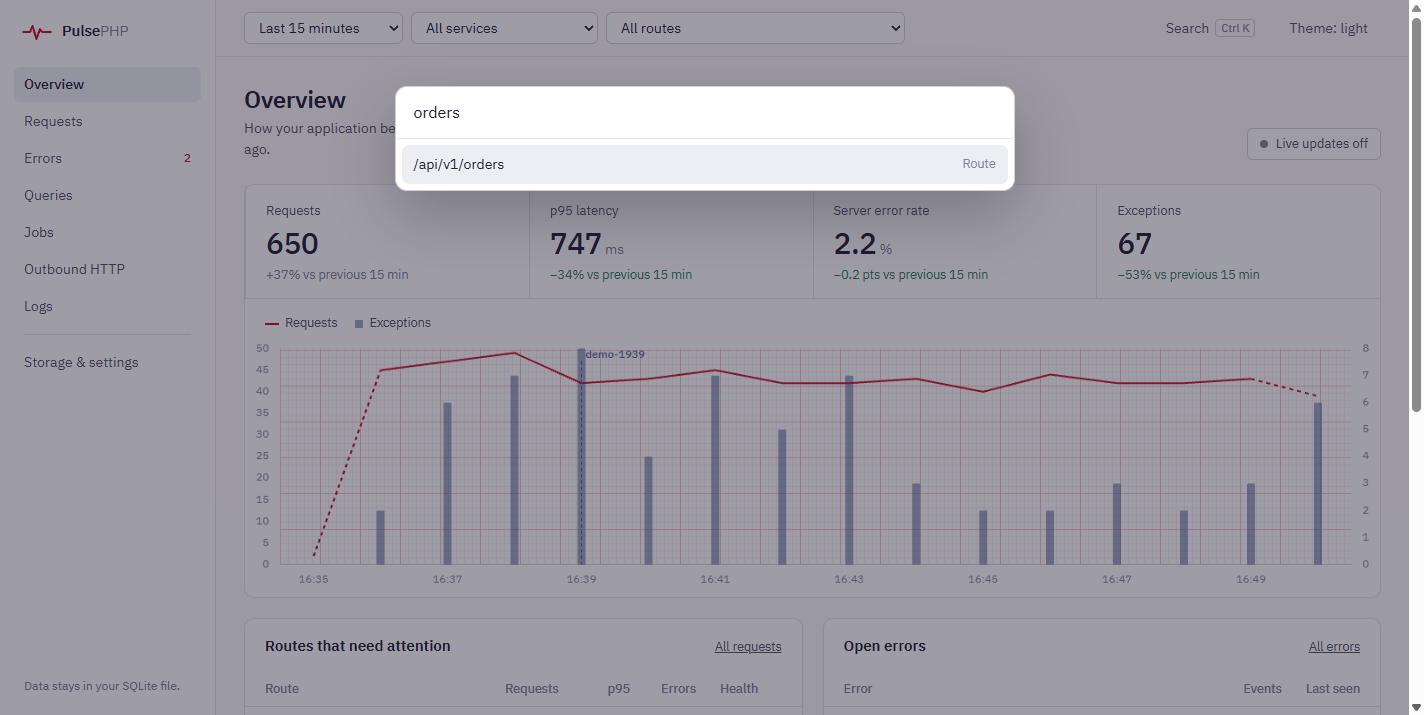Click the 'Events' column header
Image resolution: width=1424 pixels, height=715 pixels.
[1262, 689]
